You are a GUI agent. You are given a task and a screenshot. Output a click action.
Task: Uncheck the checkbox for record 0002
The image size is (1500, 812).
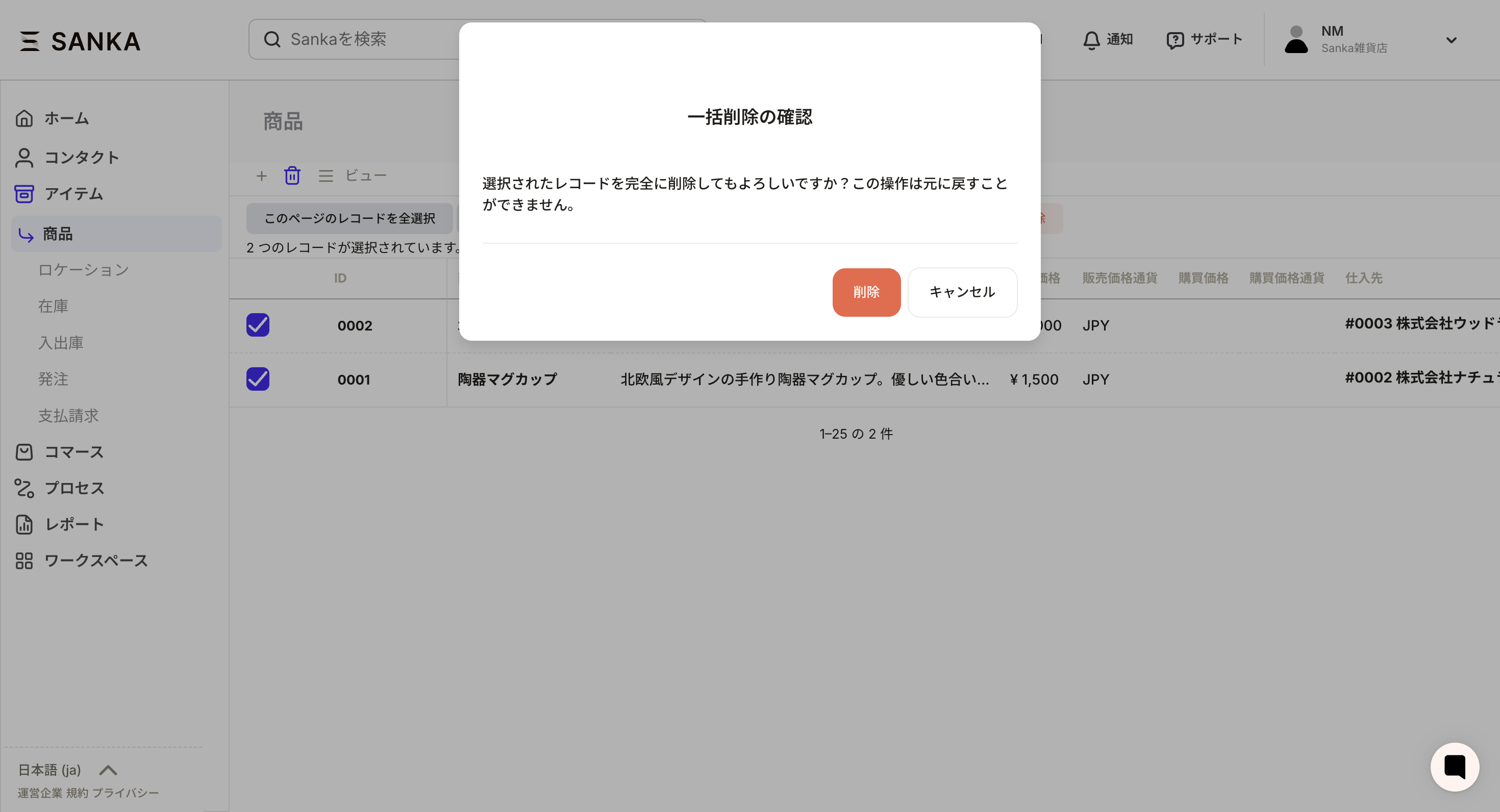tap(258, 325)
